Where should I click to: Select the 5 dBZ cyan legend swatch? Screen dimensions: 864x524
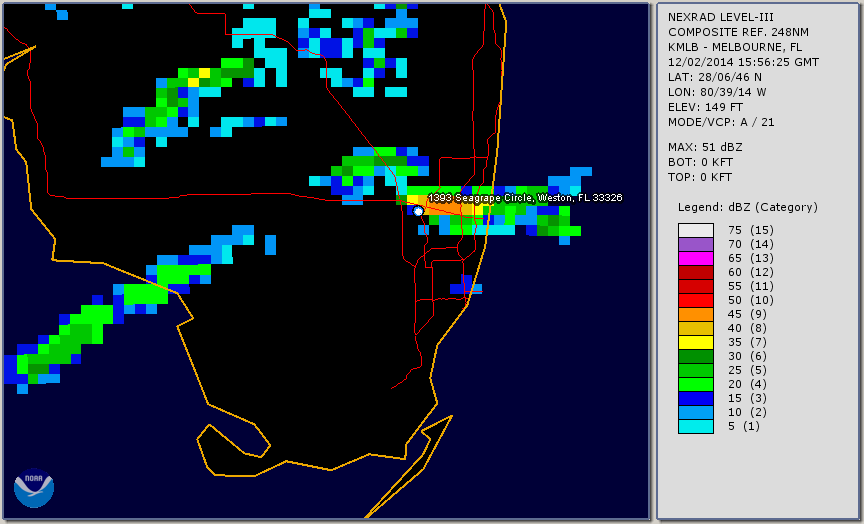tap(696, 426)
